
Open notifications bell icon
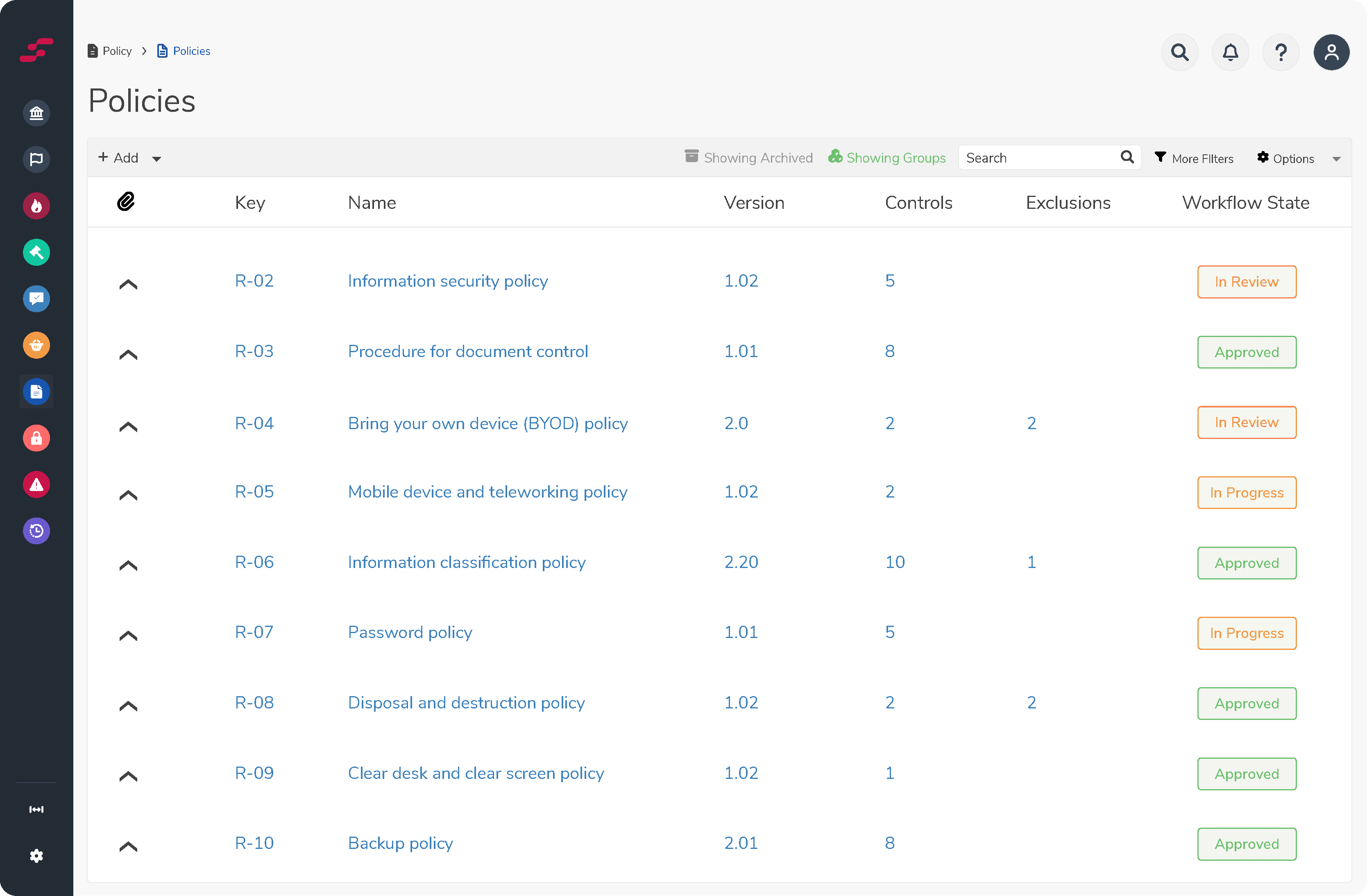pyautogui.click(x=1230, y=52)
